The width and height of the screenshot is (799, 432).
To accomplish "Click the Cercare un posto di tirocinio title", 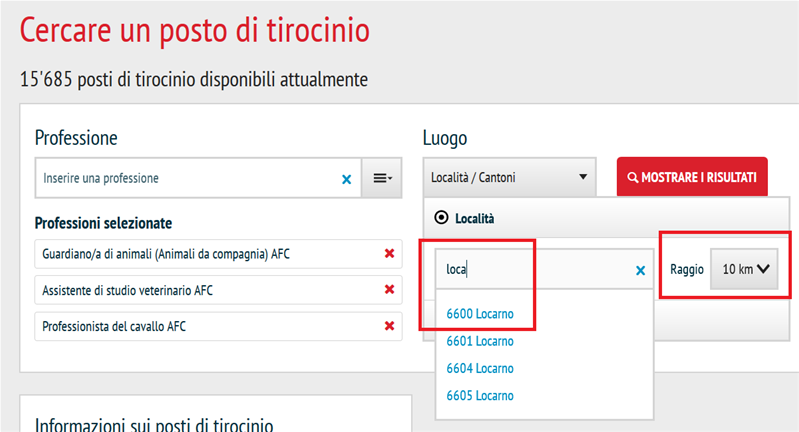I will pyautogui.click(x=195, y=30).
